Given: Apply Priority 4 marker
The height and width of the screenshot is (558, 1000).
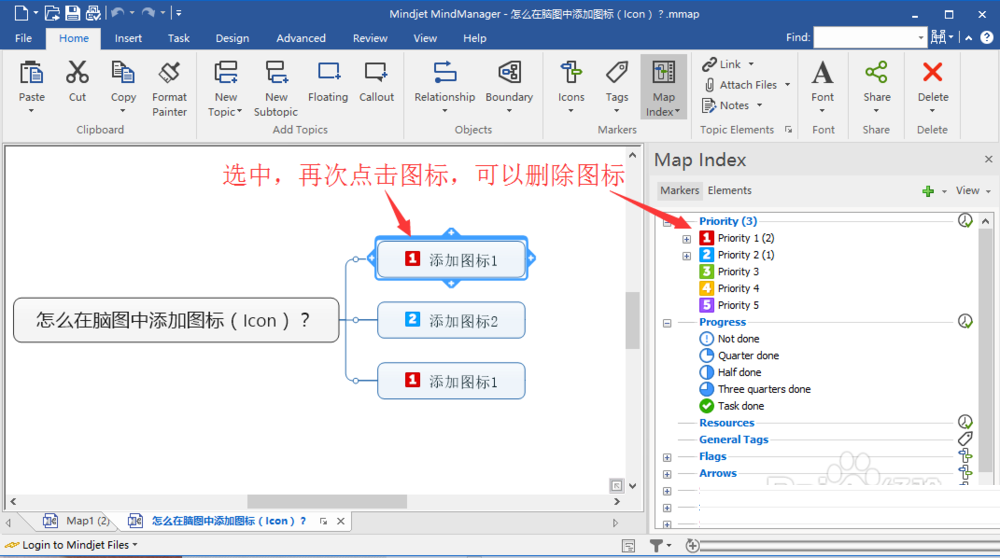Looking at the screenshot, I should (729, 288).
